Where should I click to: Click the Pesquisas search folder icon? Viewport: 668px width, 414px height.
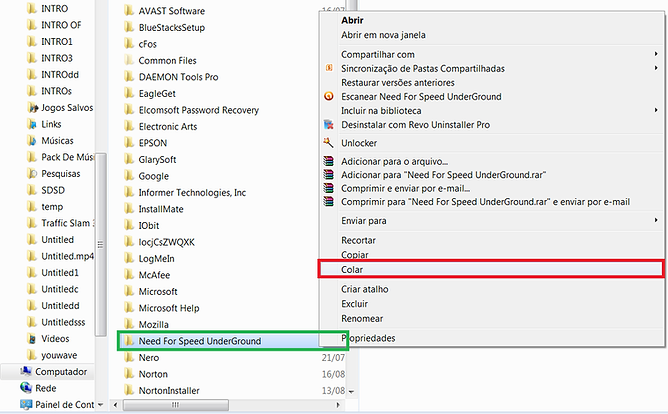coord(32,173)
